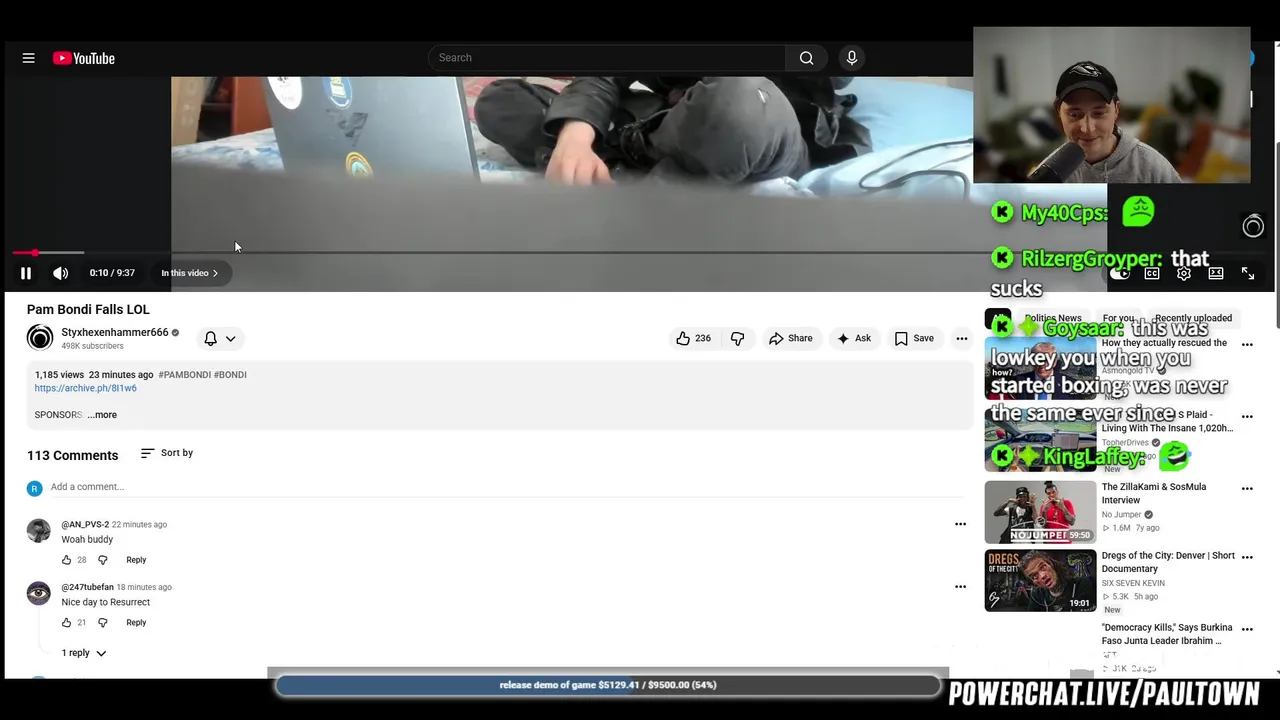Open Styxhexenhammer666 channel avatar
Image resolution: width=1280 pixels, height=720 pixels.
click(x=40, y=338)
